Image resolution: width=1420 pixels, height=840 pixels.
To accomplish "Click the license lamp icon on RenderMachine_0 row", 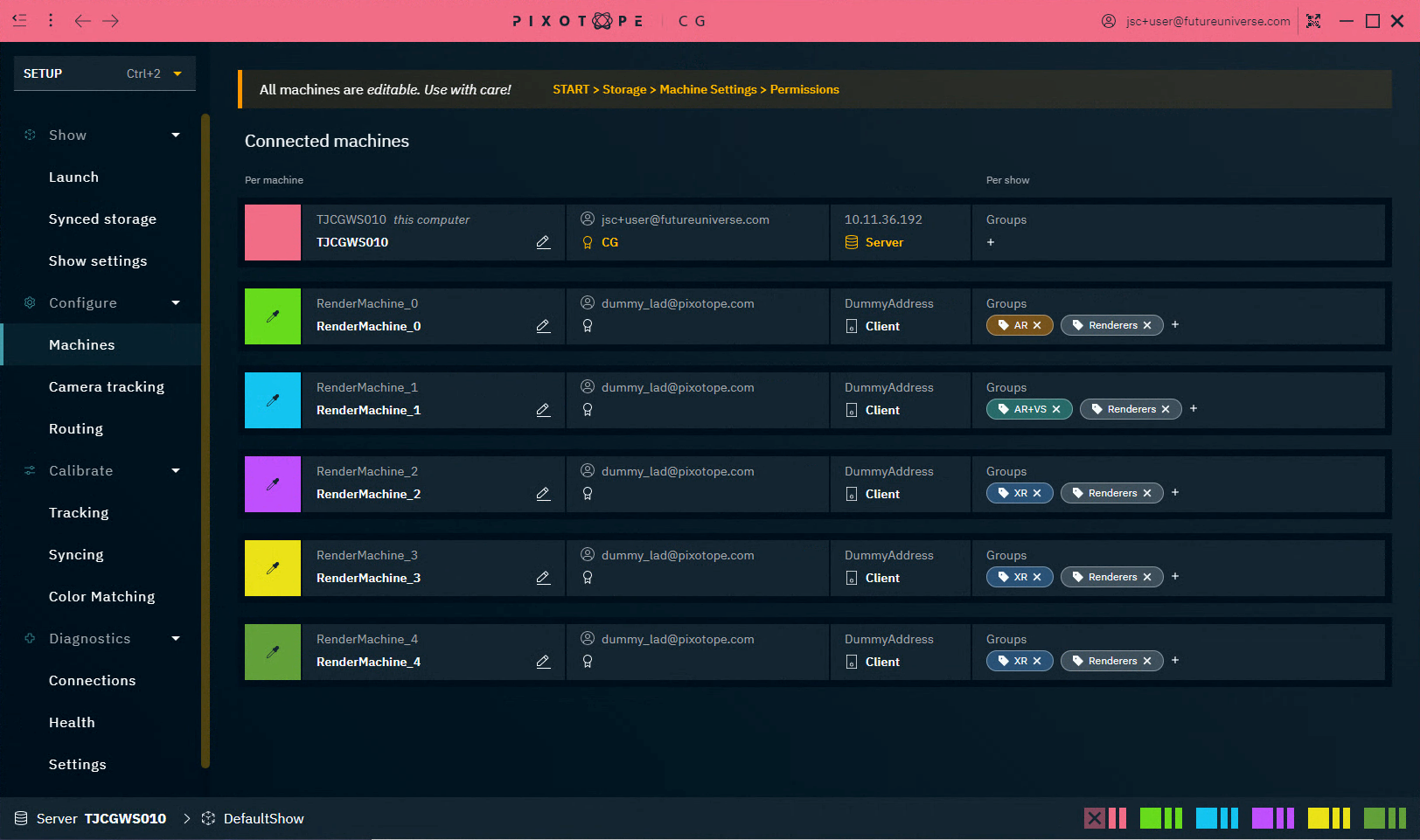I will coord(588,325).
